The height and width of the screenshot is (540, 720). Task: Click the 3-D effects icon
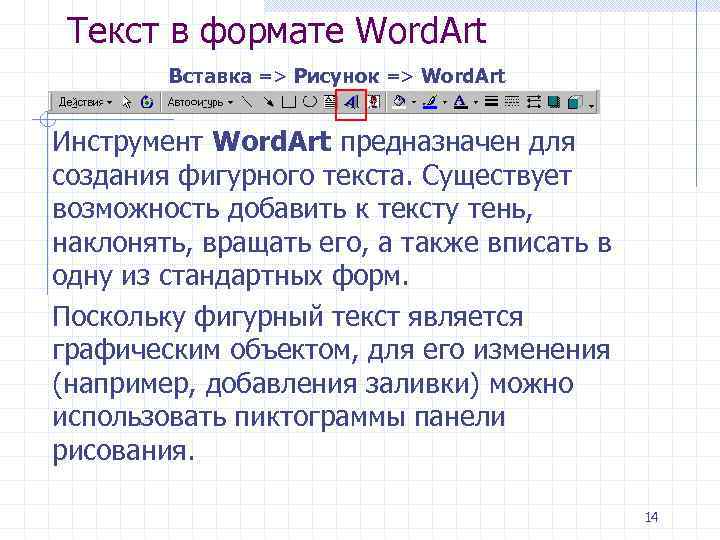[x=575, y=102]
